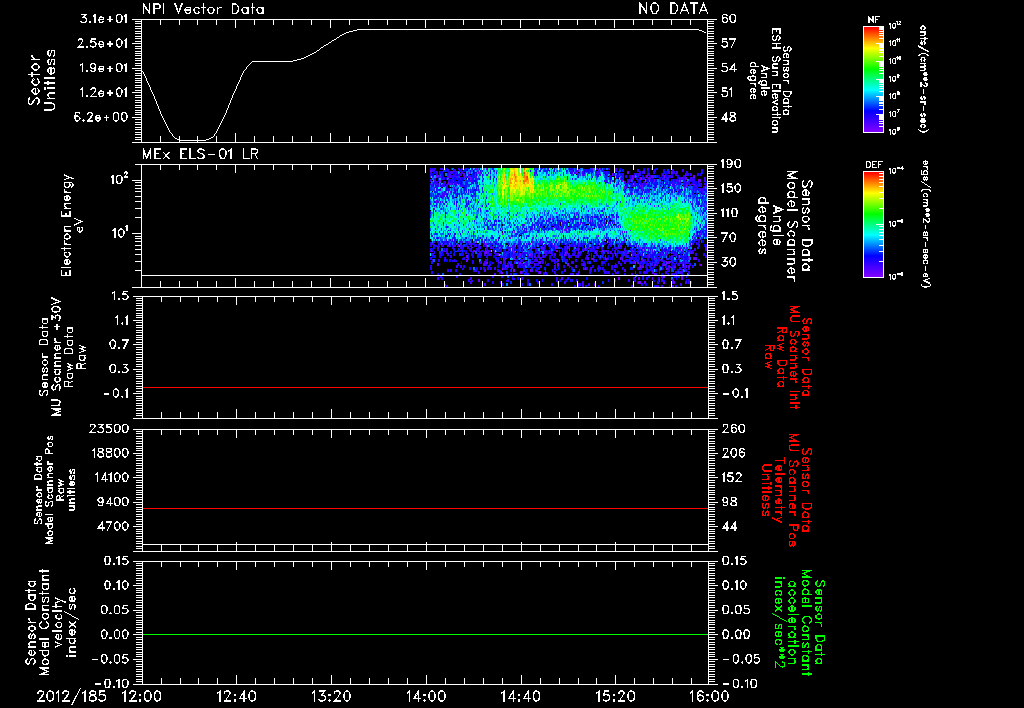Click the 44 telemetry tick value

(x=729, y=526)
